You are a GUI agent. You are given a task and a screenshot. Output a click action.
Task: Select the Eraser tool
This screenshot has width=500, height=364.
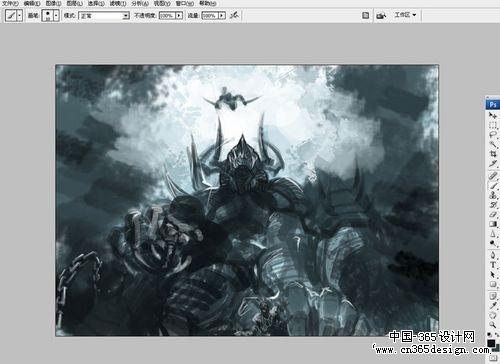[493, 214]
